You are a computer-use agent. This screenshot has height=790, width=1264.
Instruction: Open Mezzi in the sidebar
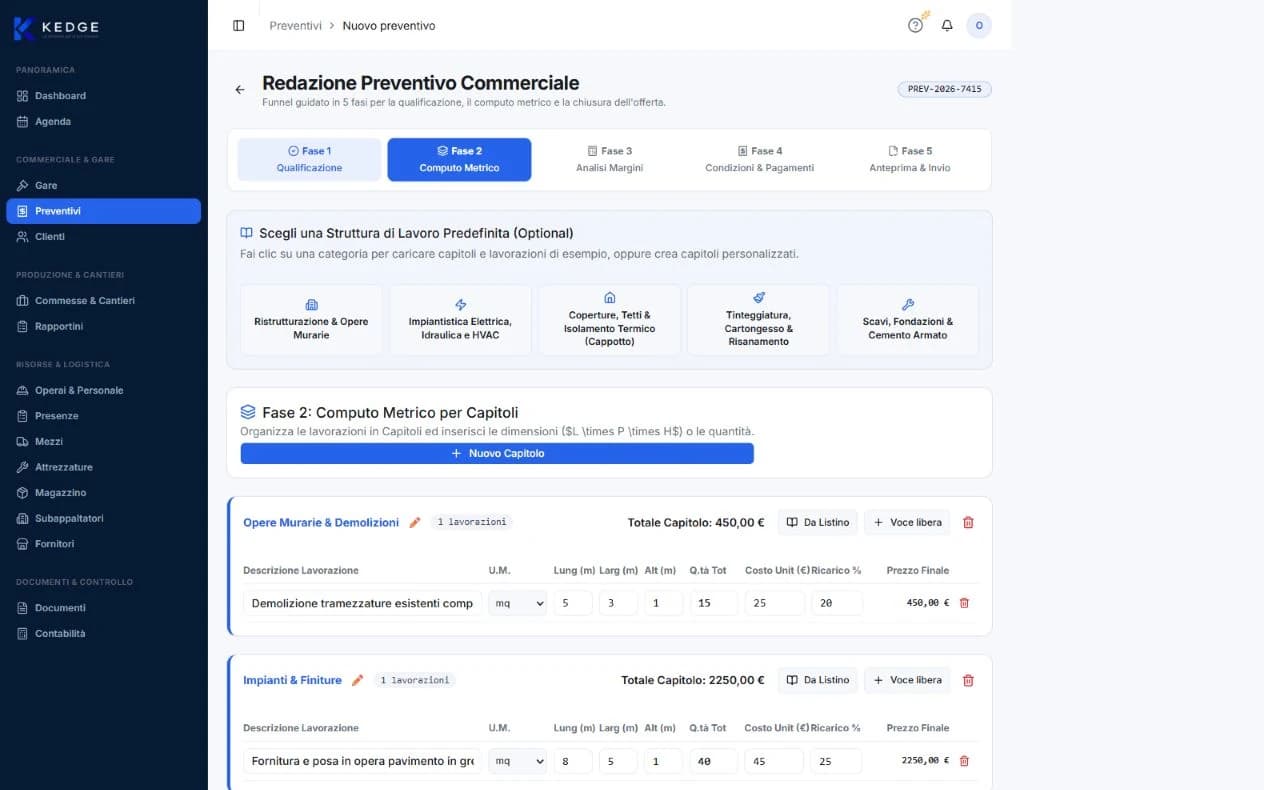[104, 442]
